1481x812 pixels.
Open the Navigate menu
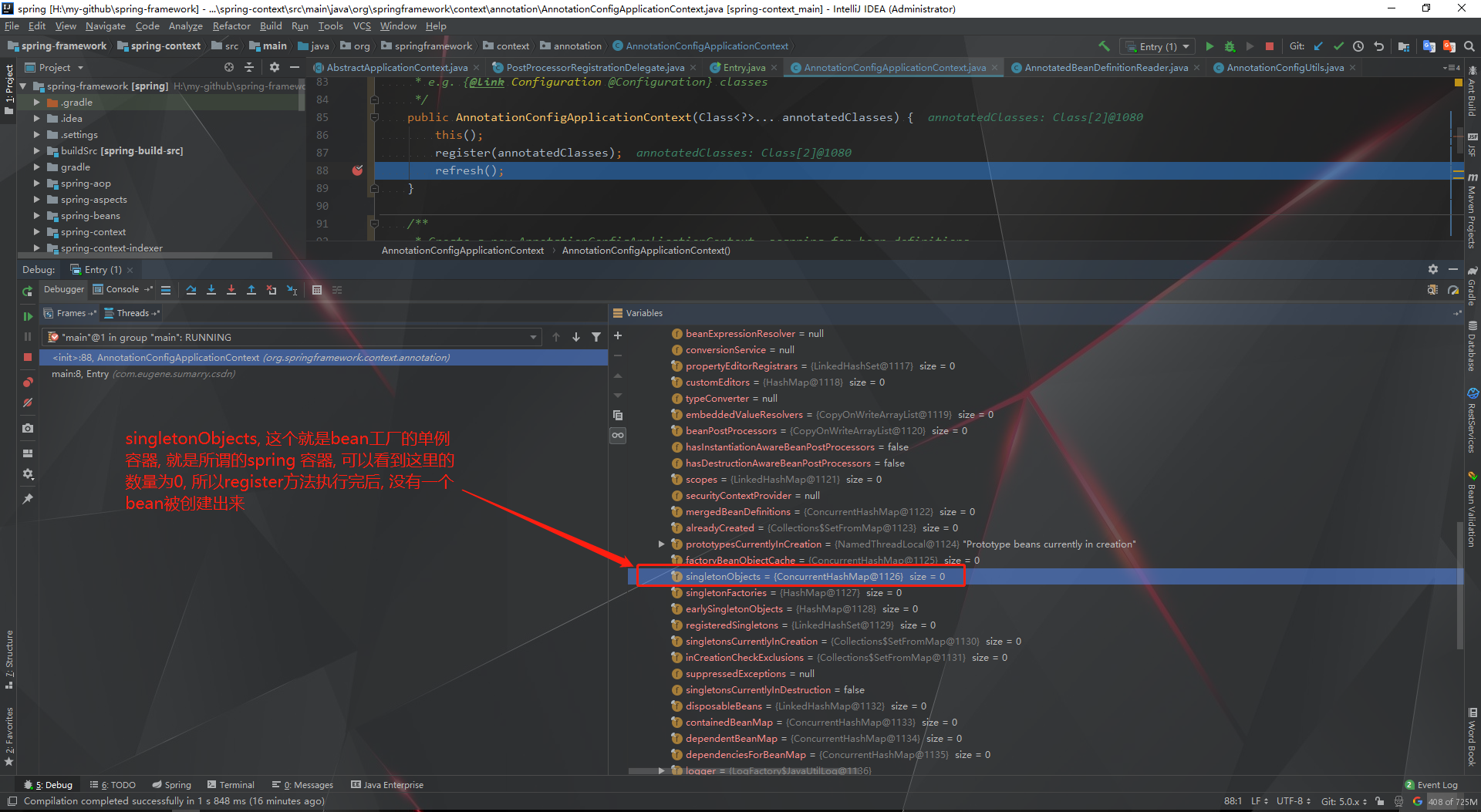105,25
